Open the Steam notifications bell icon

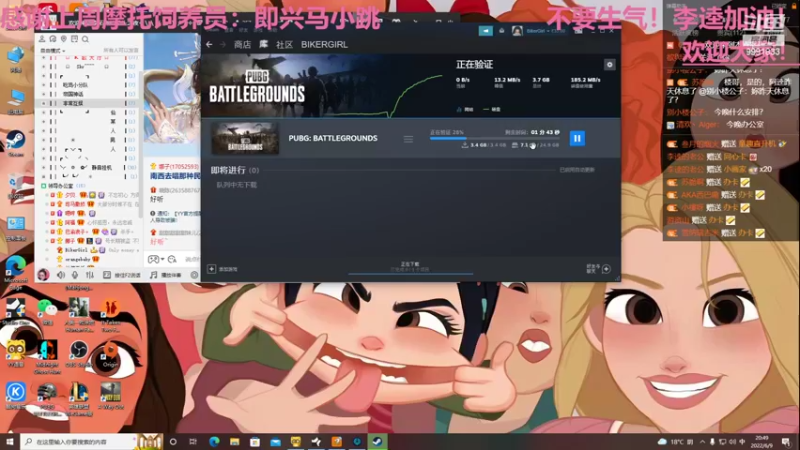[x=502, y=31]
